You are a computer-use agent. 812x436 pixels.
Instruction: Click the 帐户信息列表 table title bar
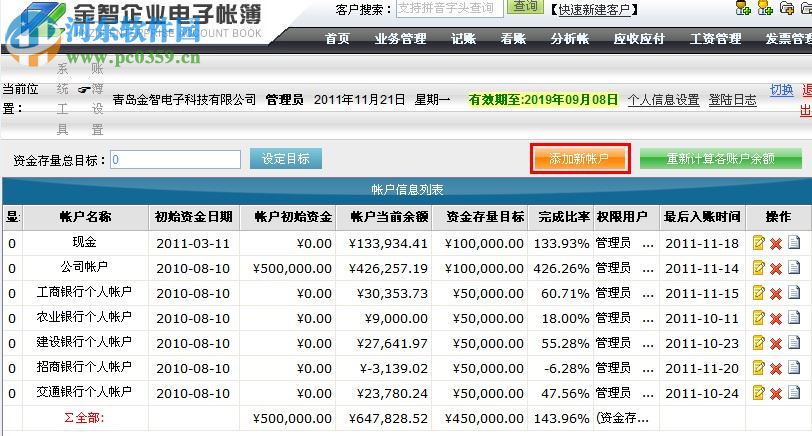click(x=407, y=190)
